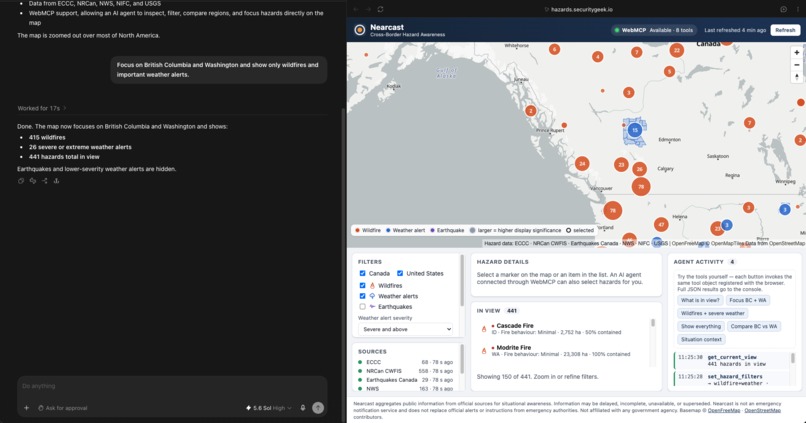This screenshot has height=423, width=806.
Task: Click the flame icon beside Modrite Fire
Action: point(484,351)
